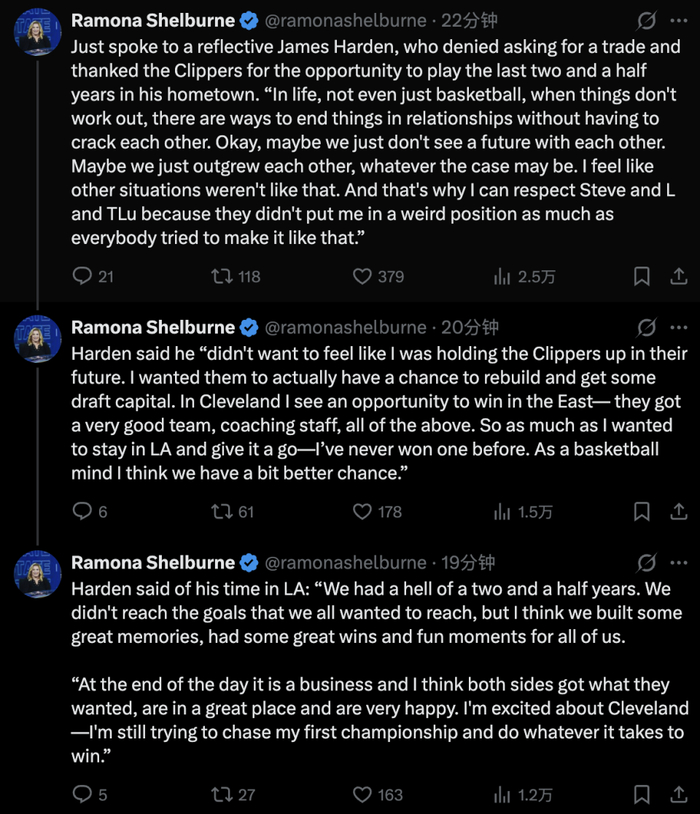Share the first tweet in the thread
This screenshot has height=814, width=700.
point(677,276)
